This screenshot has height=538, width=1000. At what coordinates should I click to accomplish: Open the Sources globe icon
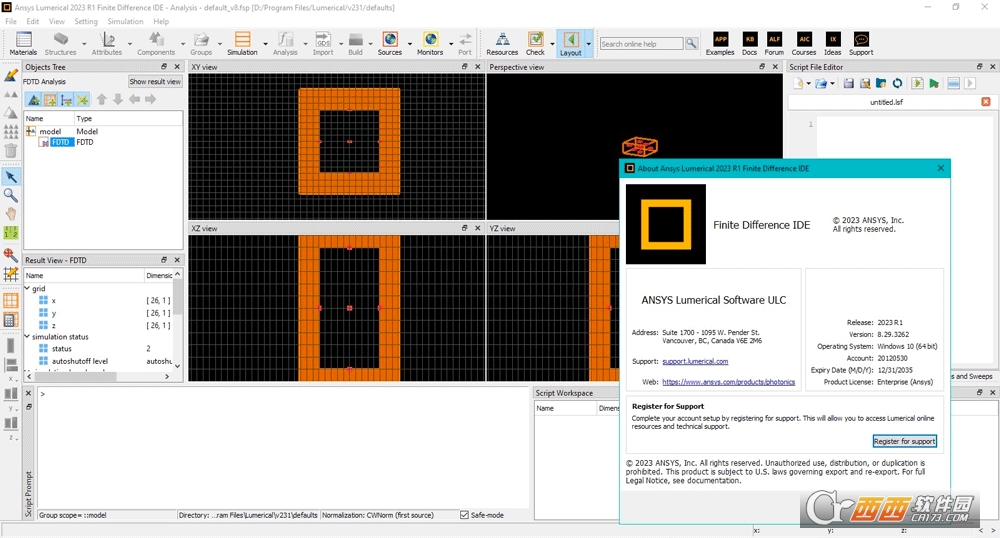(390, 40)
